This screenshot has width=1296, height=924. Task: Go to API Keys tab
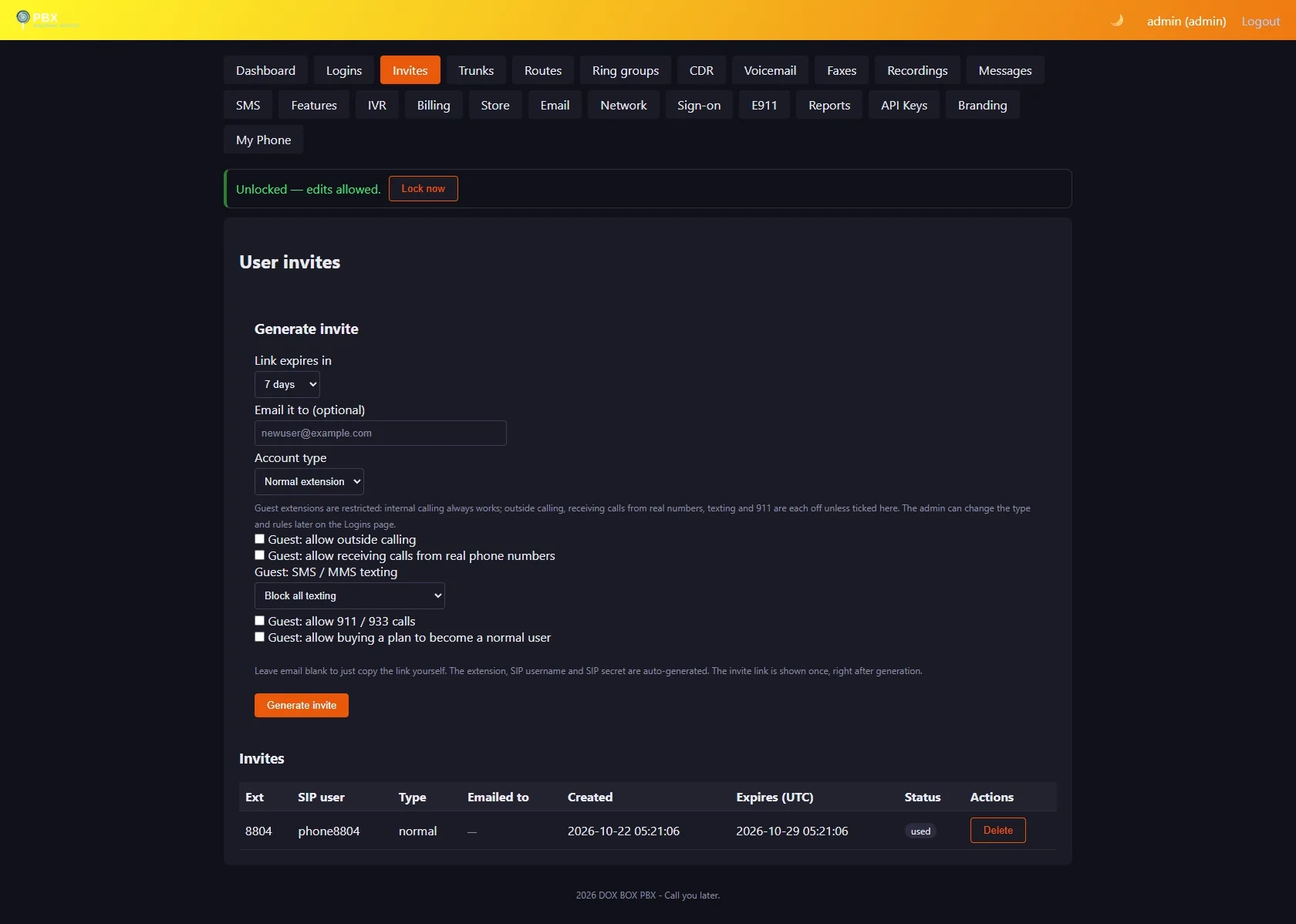pyautogui.click(x=904, y=105)
